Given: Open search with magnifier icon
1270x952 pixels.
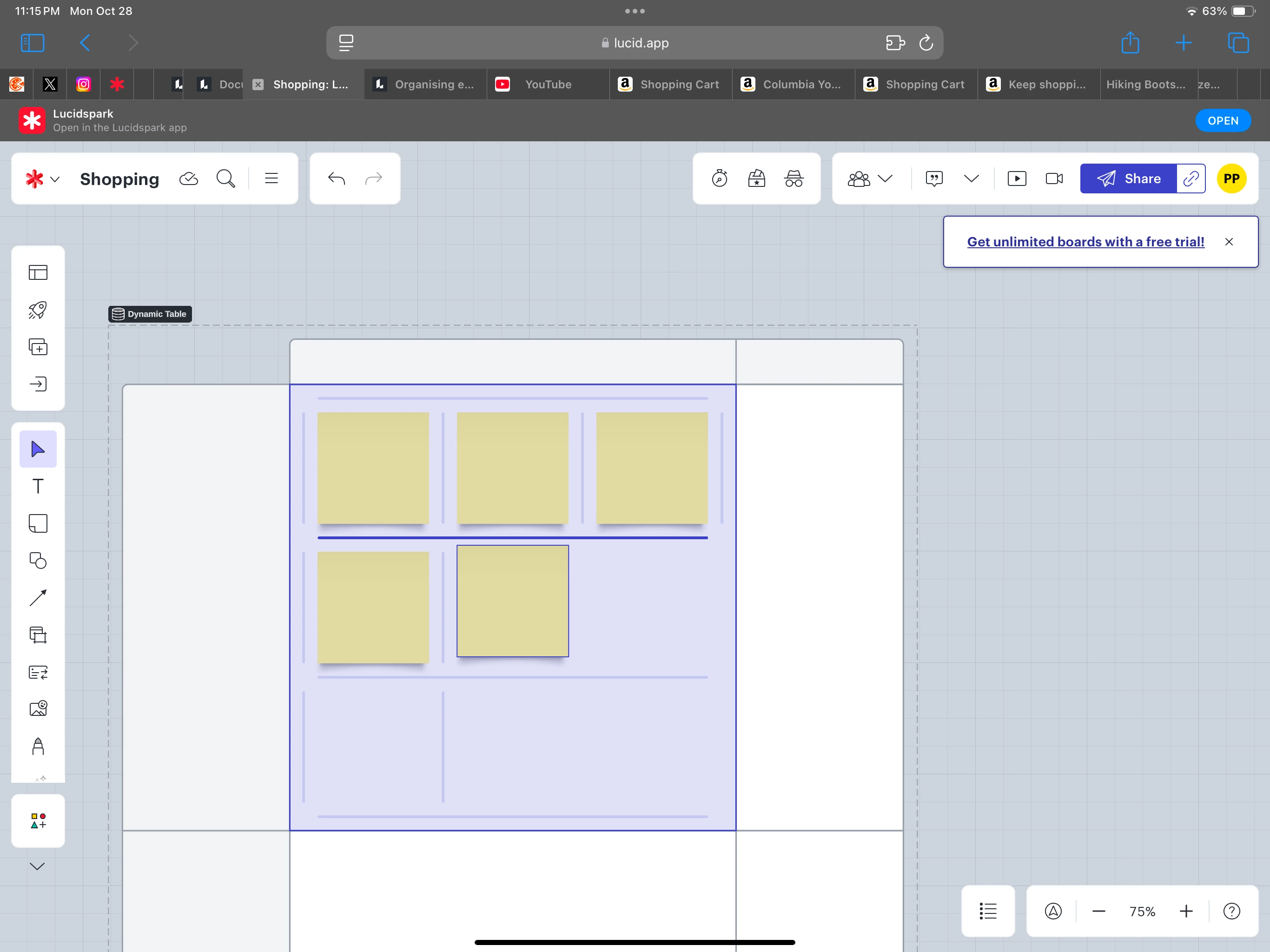Looking at the screenshot, I should (x=225, y=178).
